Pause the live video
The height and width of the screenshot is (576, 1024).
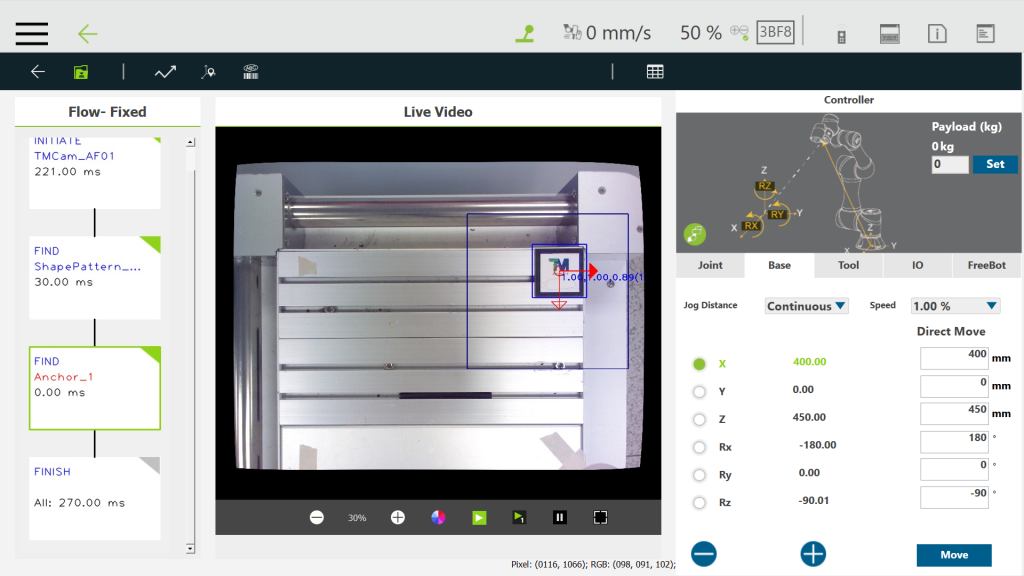560,517
